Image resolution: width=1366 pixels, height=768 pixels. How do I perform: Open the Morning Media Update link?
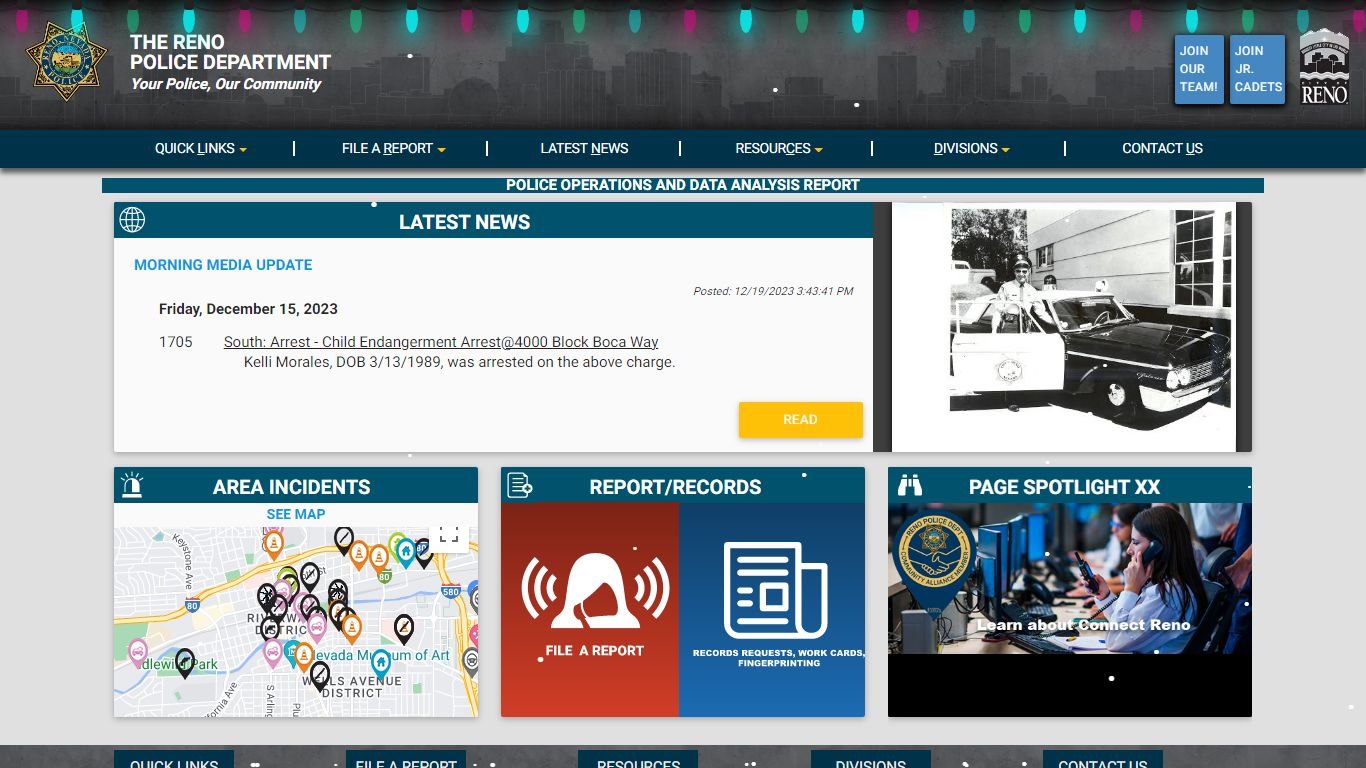[x=223, y=265]
